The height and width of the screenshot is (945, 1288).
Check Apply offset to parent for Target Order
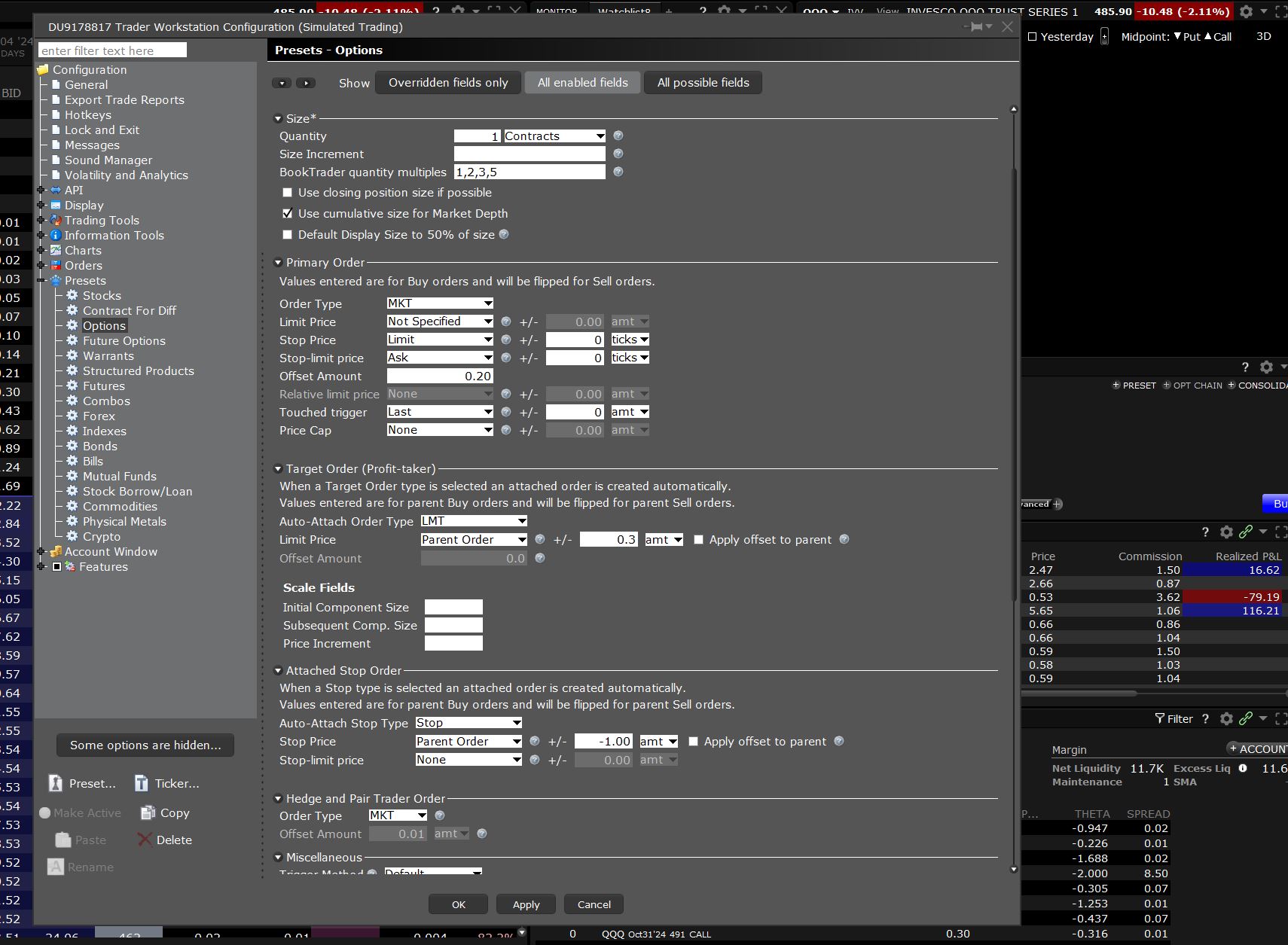(x=698, y=540)
